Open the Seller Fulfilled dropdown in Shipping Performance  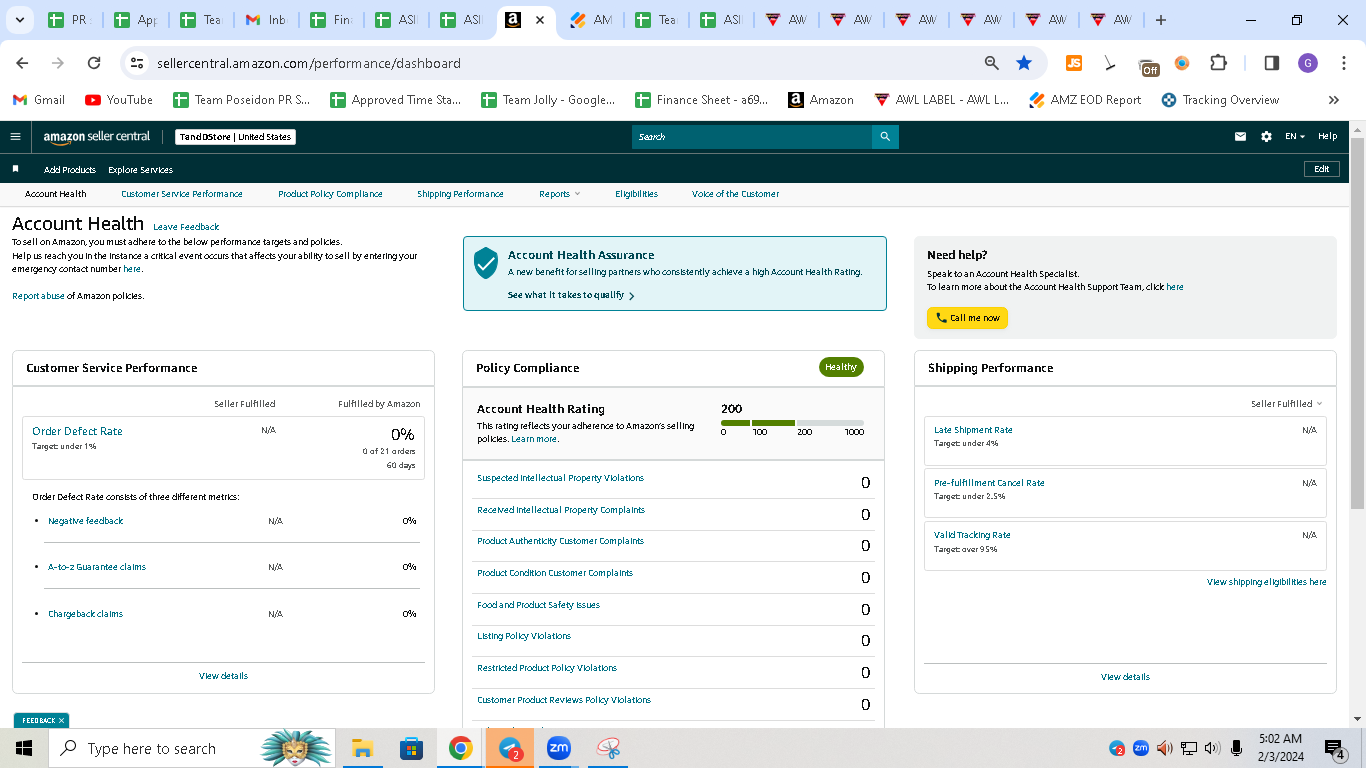click(x=1286, y=404)
